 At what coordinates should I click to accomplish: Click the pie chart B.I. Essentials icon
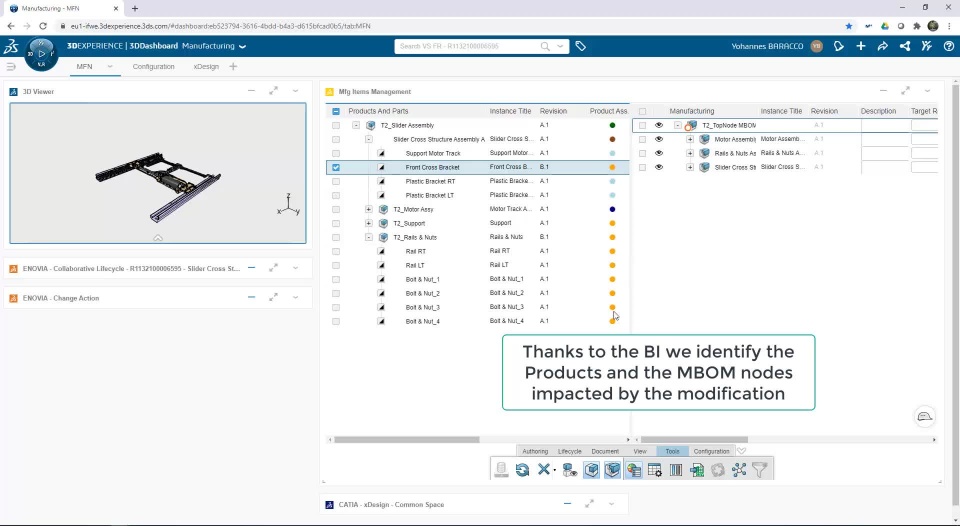(x=634, y=470)
